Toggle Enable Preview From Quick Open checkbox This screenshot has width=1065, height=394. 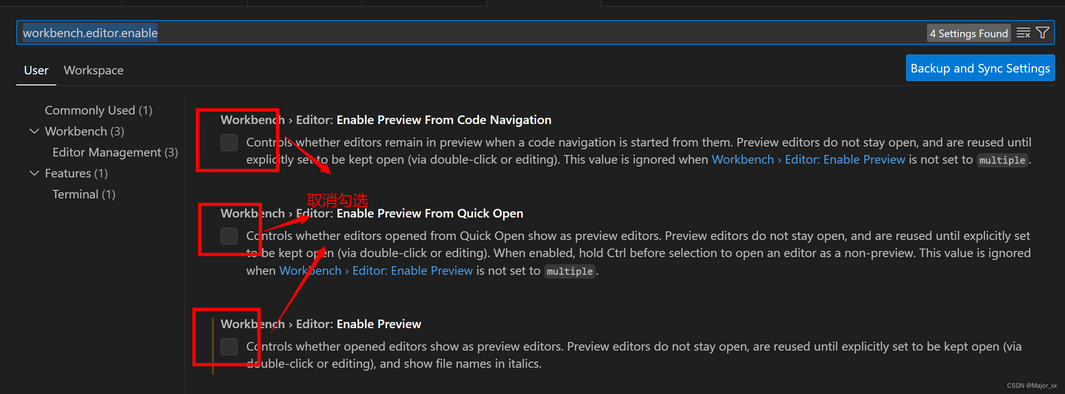[230, 236]
